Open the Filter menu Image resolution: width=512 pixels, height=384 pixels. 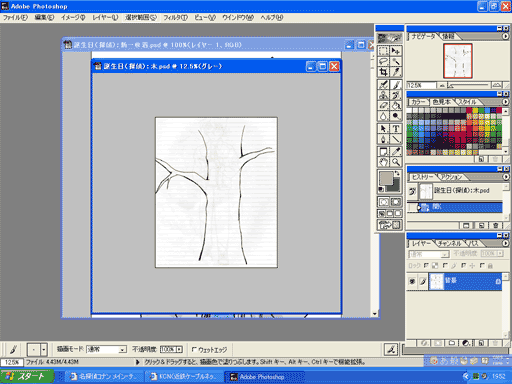tap(175, 17)
